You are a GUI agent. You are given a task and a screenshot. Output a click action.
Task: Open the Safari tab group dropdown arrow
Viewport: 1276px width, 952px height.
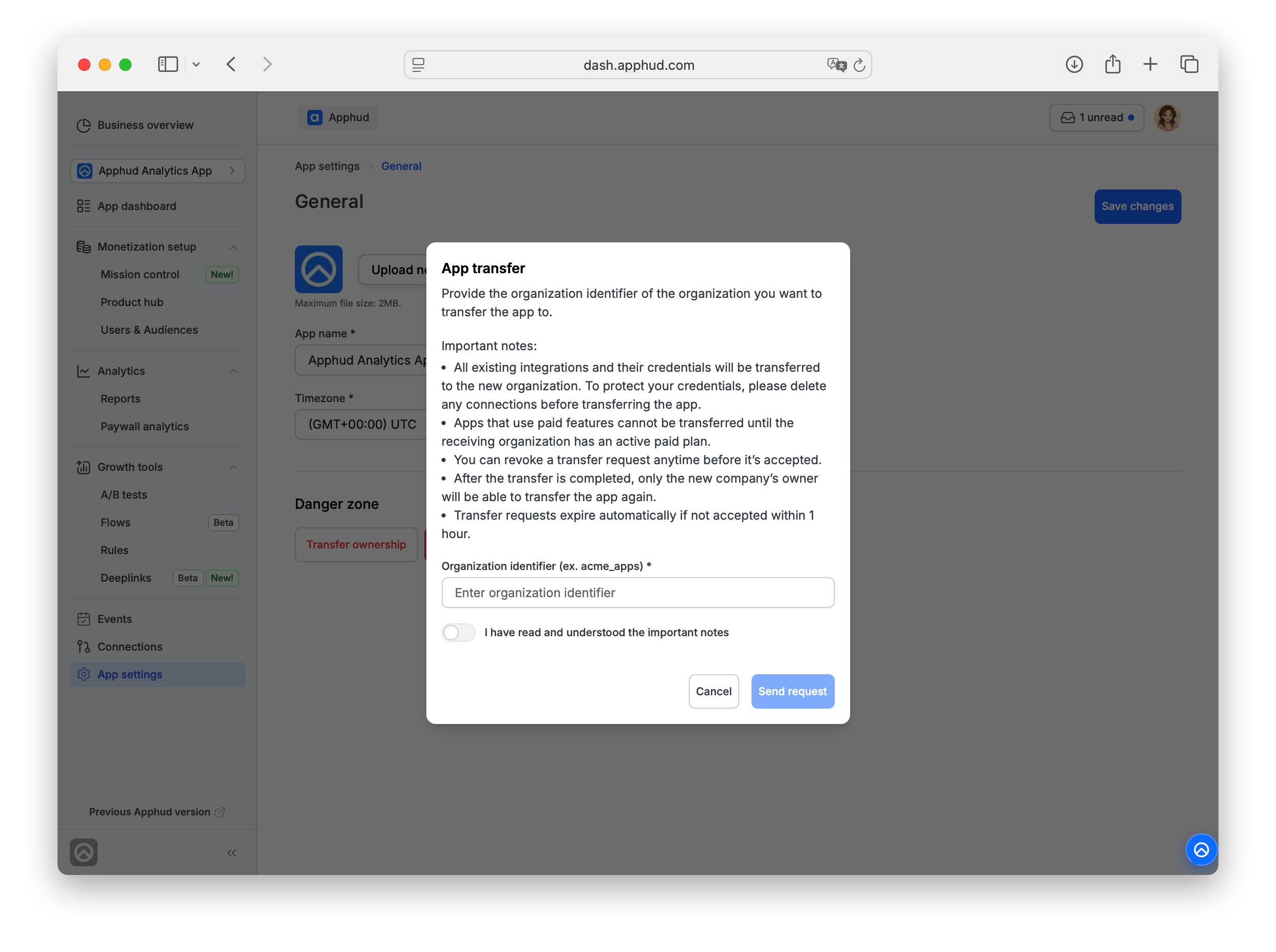pos(196,65)
